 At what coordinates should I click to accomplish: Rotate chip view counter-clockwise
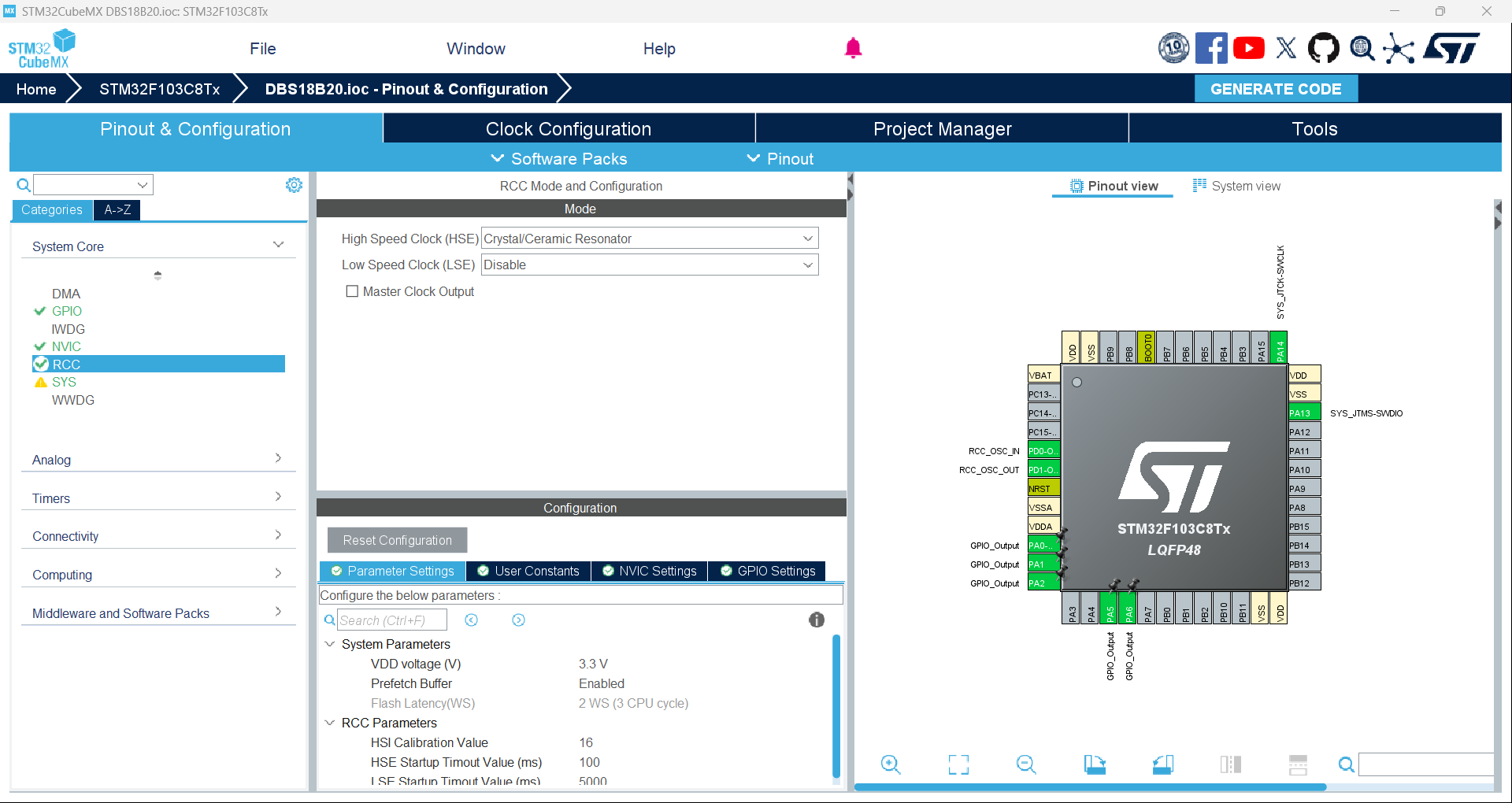click(x=1162, y=764)
